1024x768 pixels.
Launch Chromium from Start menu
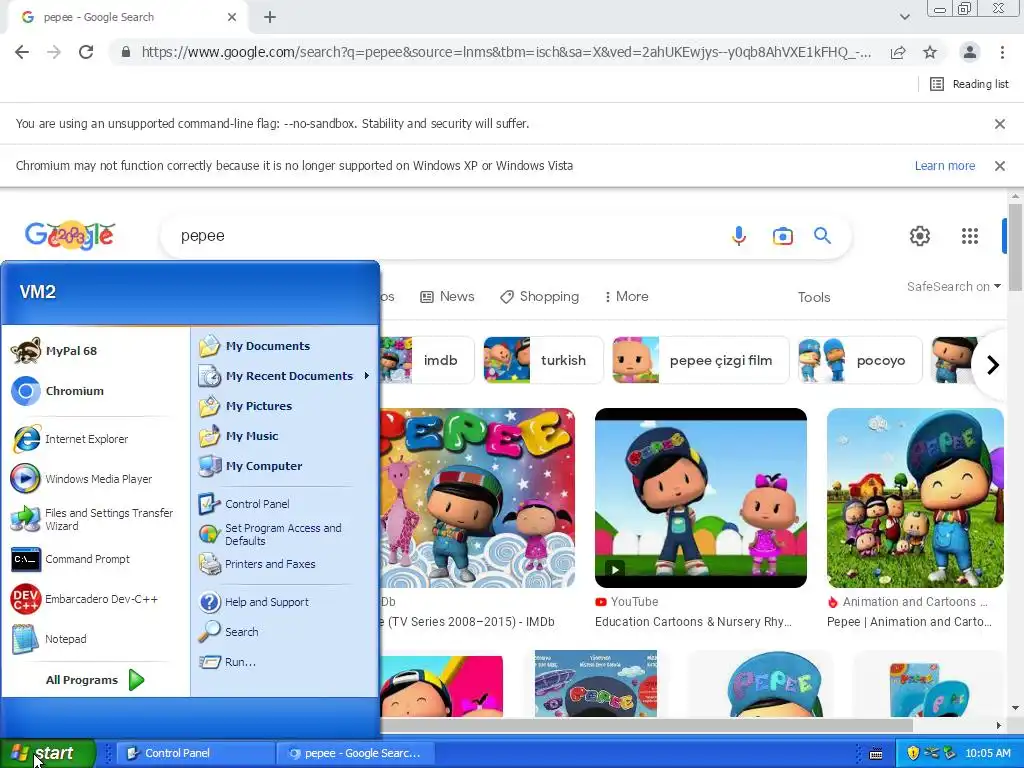coord(58,391)
